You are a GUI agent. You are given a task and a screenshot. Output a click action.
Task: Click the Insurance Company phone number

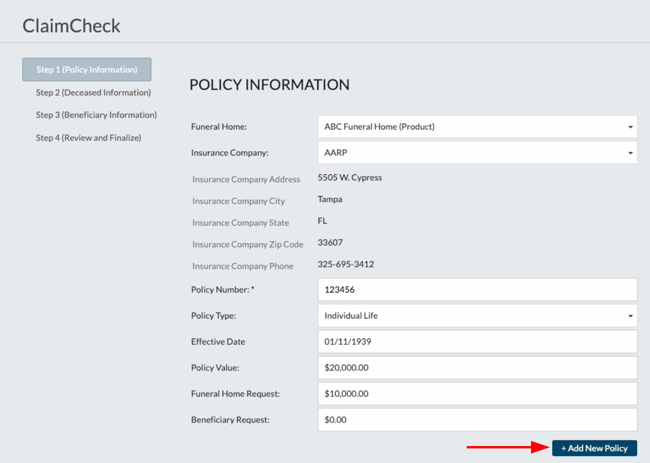[x=346, y=264]
